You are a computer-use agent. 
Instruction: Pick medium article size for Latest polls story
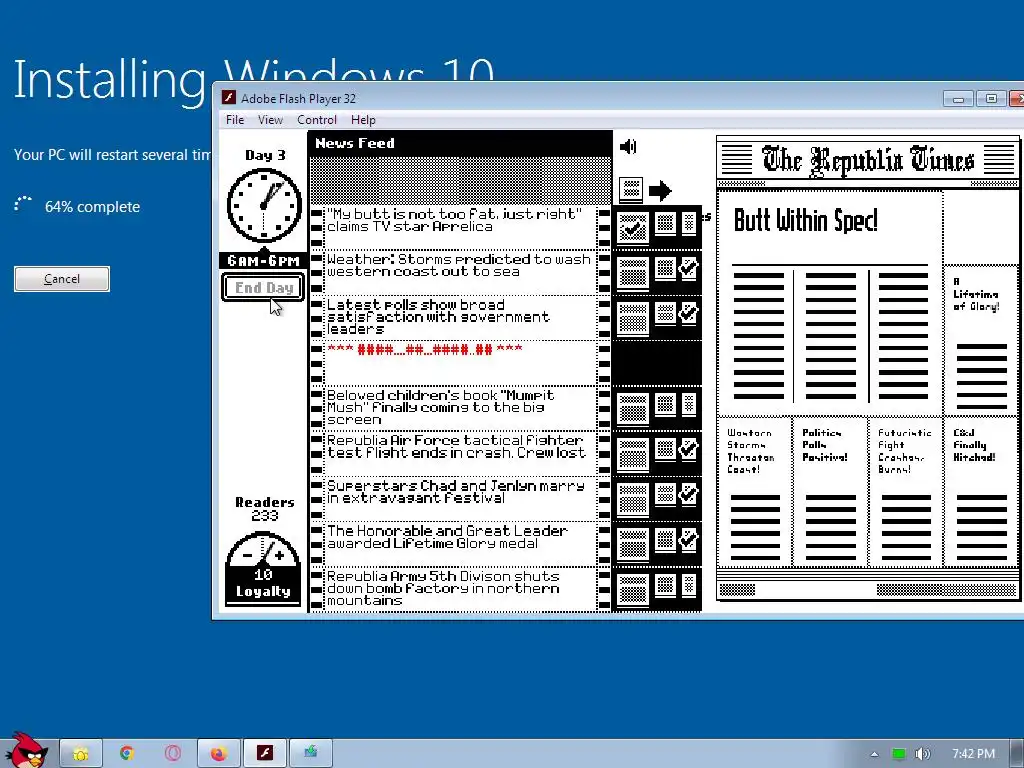pos(665,313)
